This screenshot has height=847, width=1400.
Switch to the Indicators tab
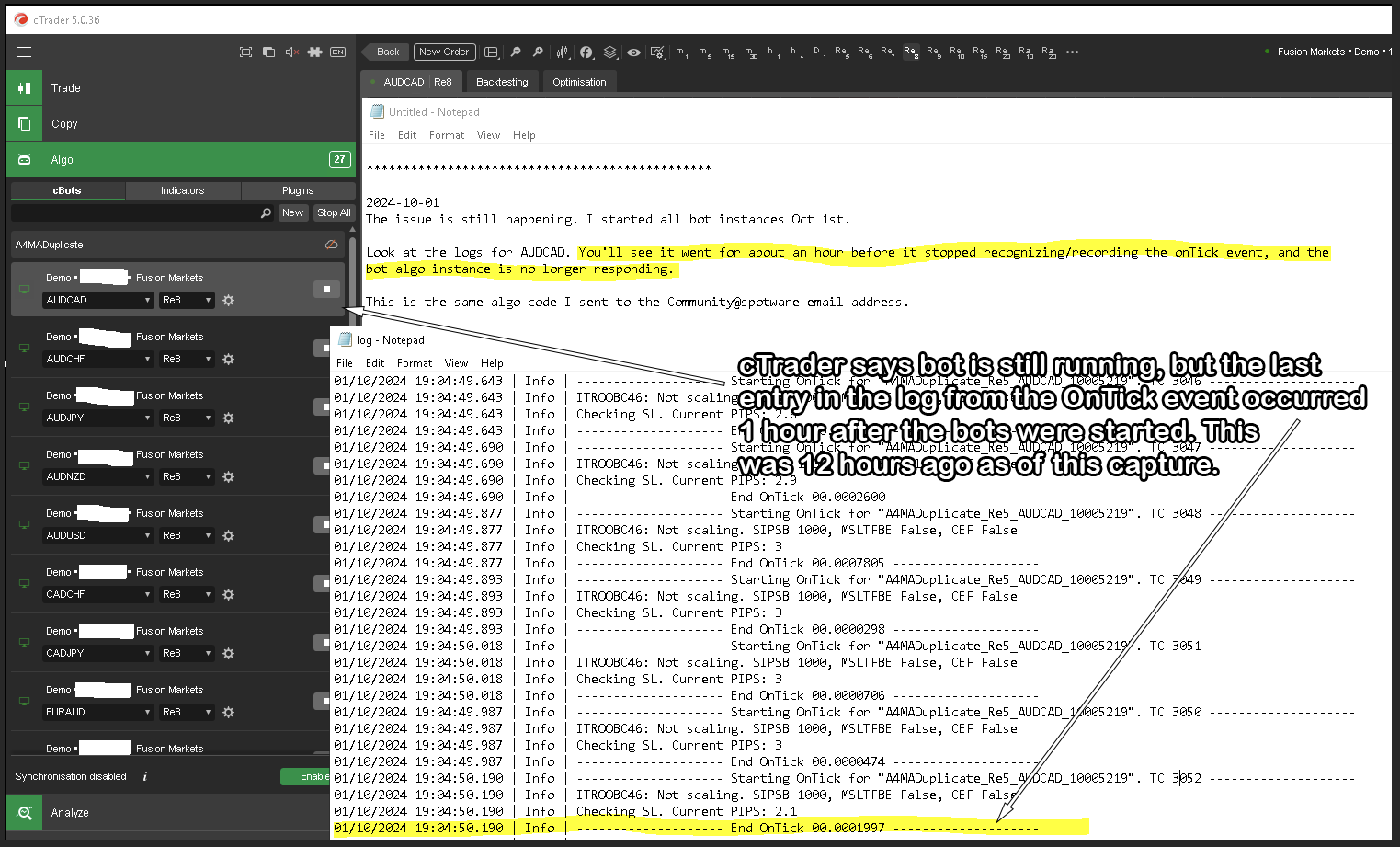pyautogui.click(x=183, y=190)
